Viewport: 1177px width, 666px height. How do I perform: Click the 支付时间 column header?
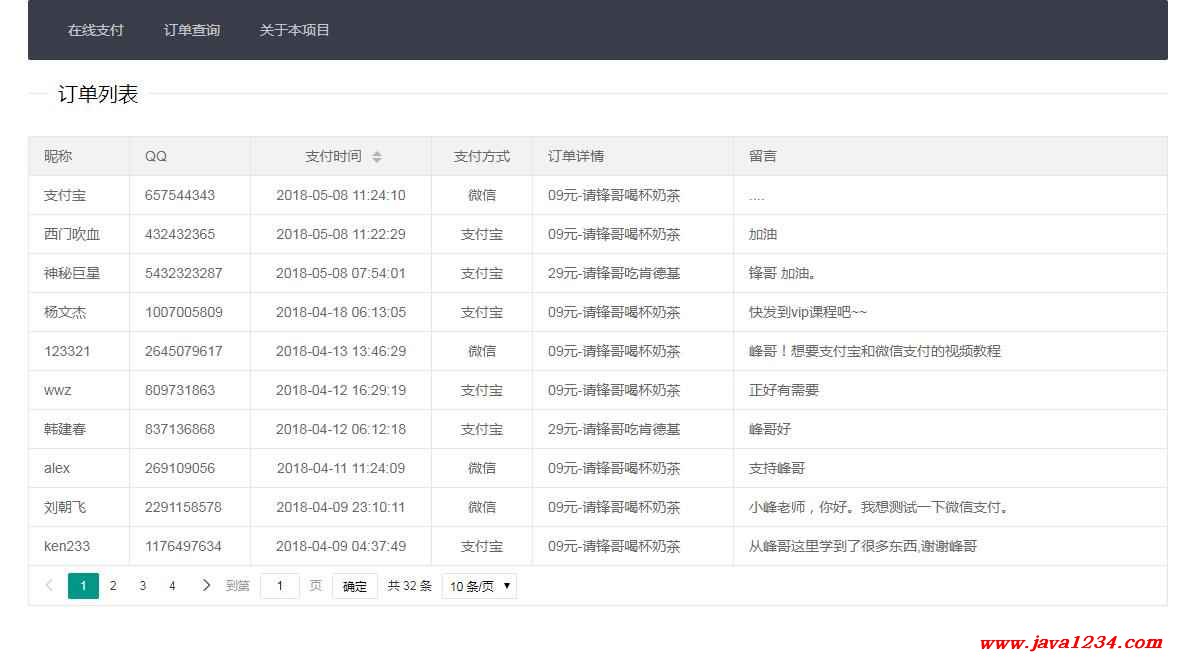pyautogui.click(x=333, y=156)
